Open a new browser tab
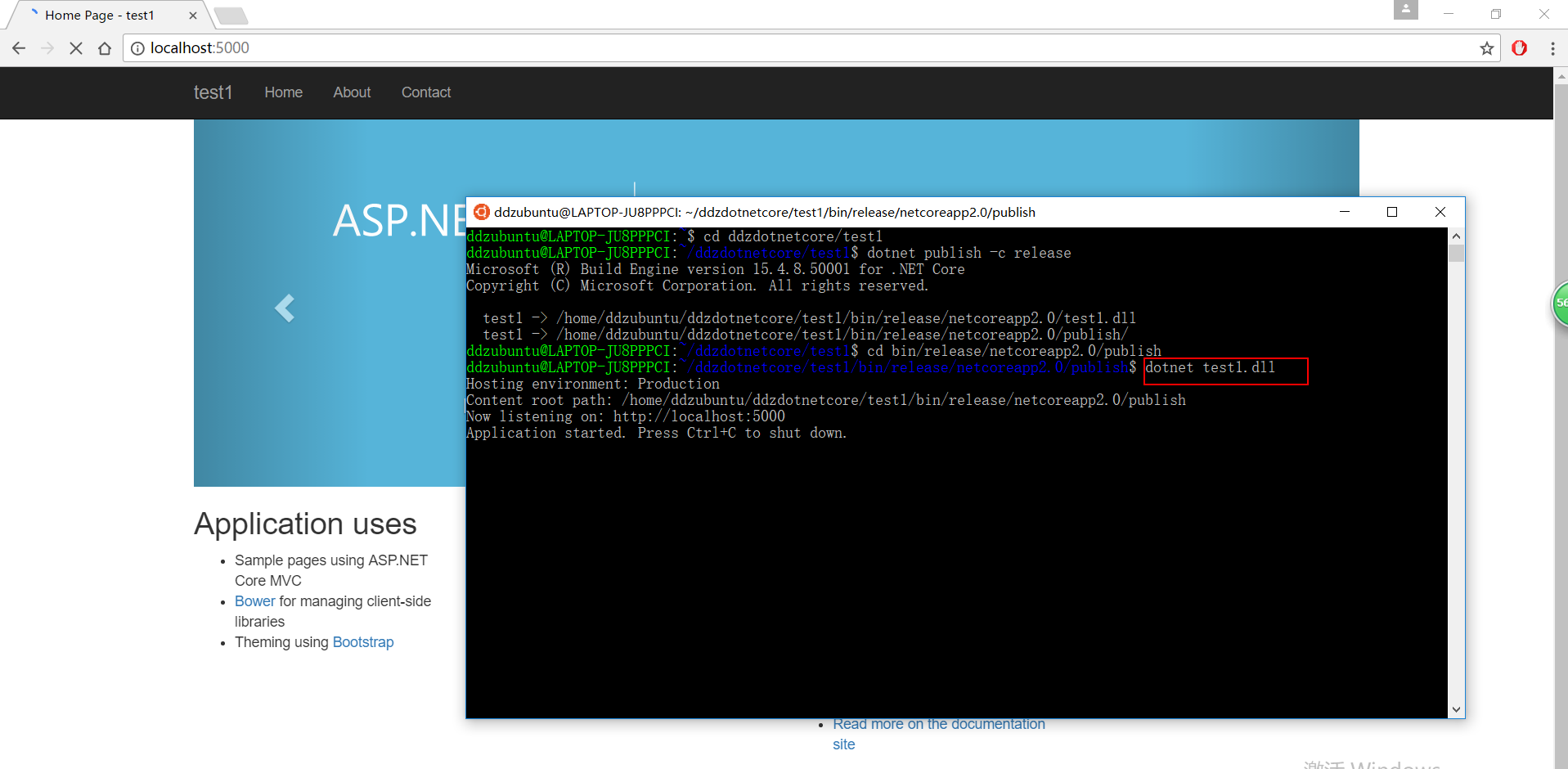The width and height of the screenshot is (1568, 769). 231,16
